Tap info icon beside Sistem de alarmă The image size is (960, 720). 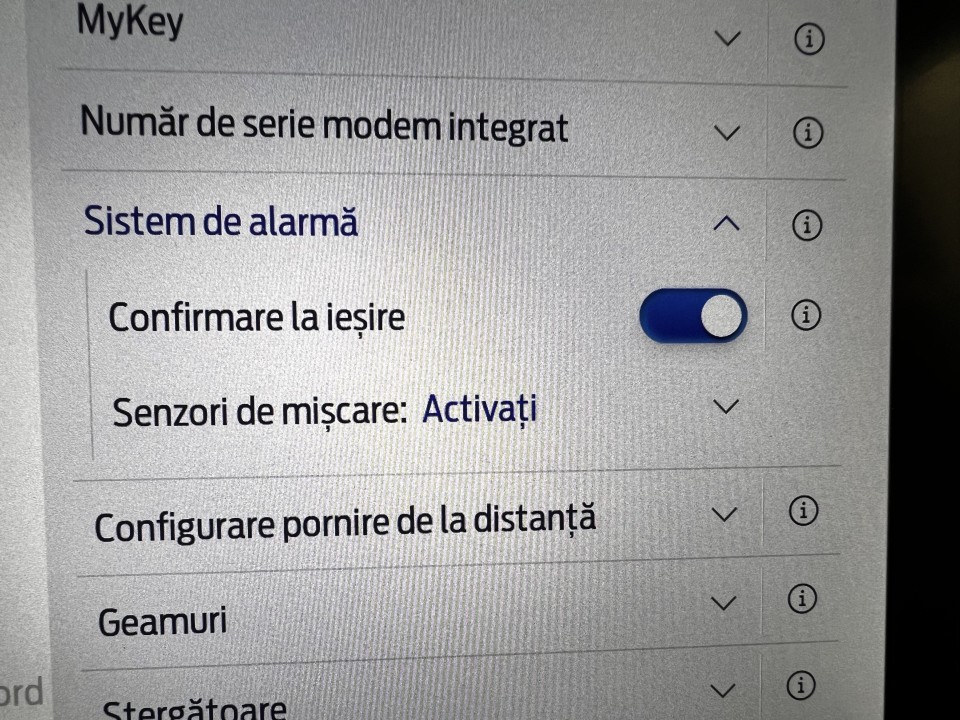(806, 225)
